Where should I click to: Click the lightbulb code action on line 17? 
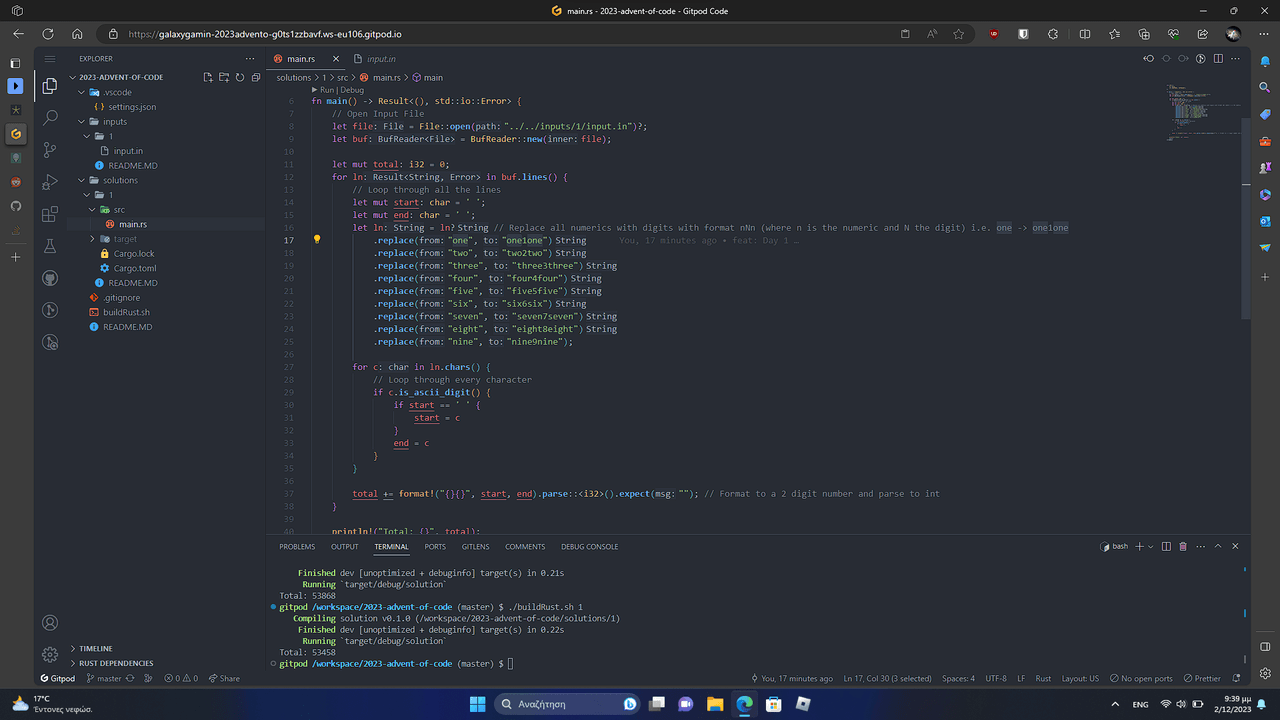click(x=317, y=240)
